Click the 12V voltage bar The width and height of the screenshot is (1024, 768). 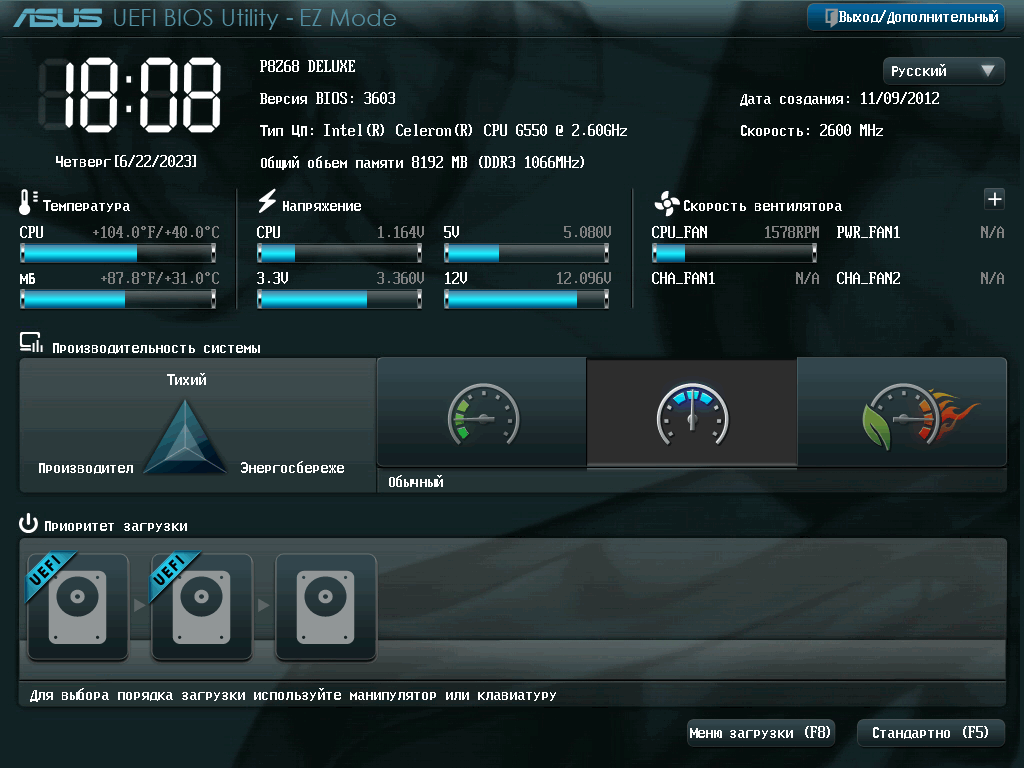526,299
